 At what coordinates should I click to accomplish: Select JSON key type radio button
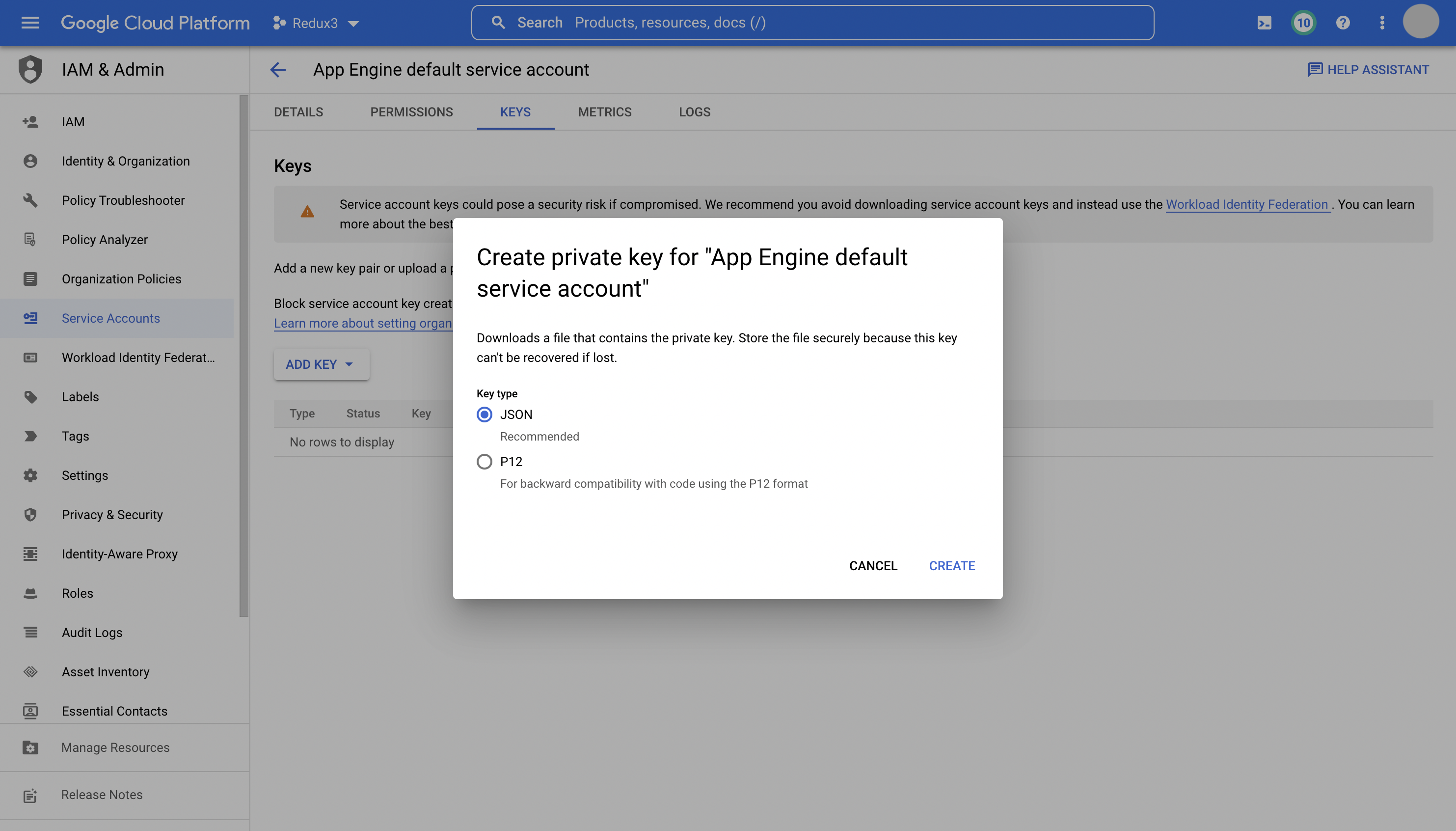tap(484, 414)
